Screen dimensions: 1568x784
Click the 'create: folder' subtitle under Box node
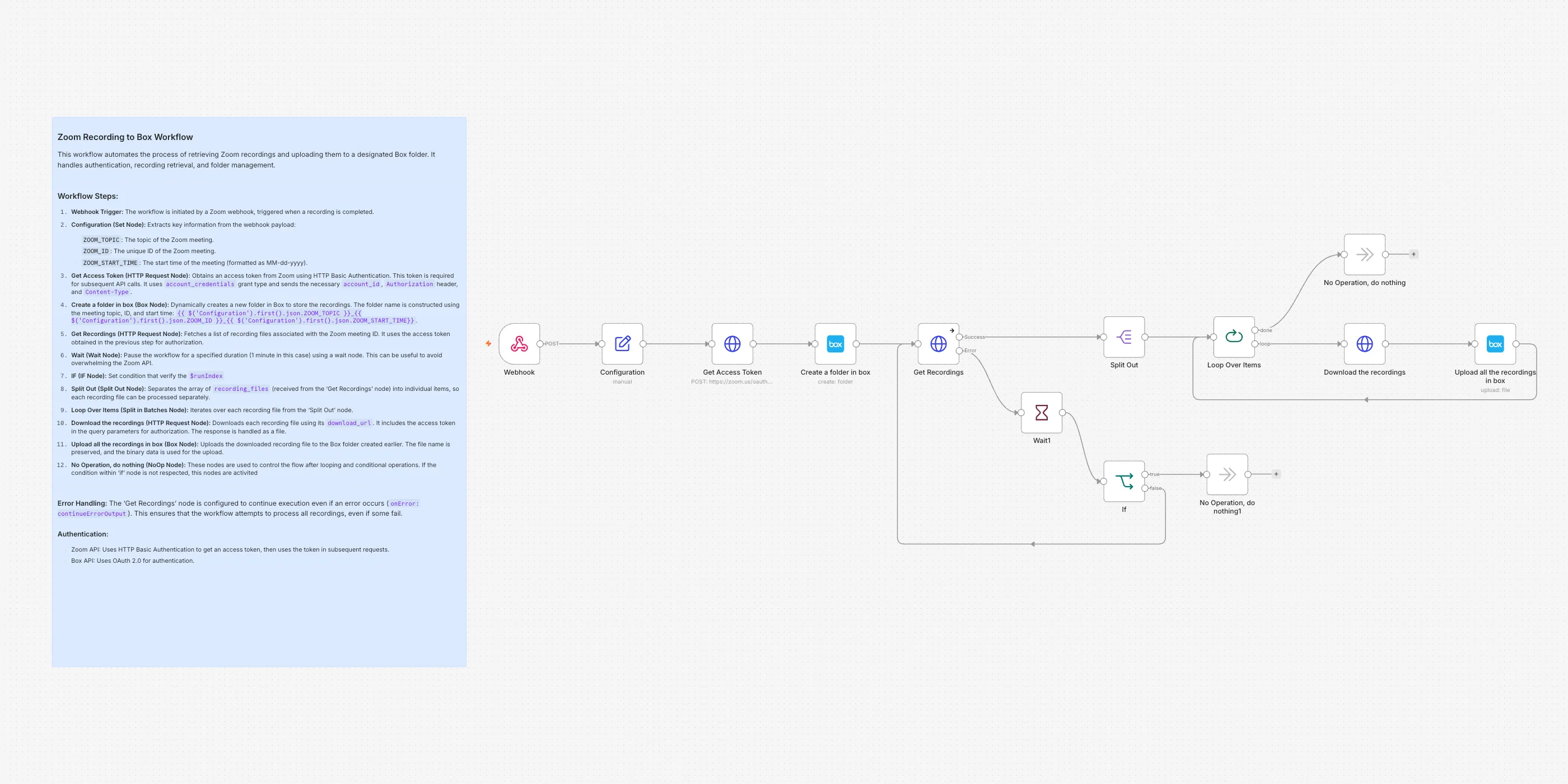click(835, 382)
